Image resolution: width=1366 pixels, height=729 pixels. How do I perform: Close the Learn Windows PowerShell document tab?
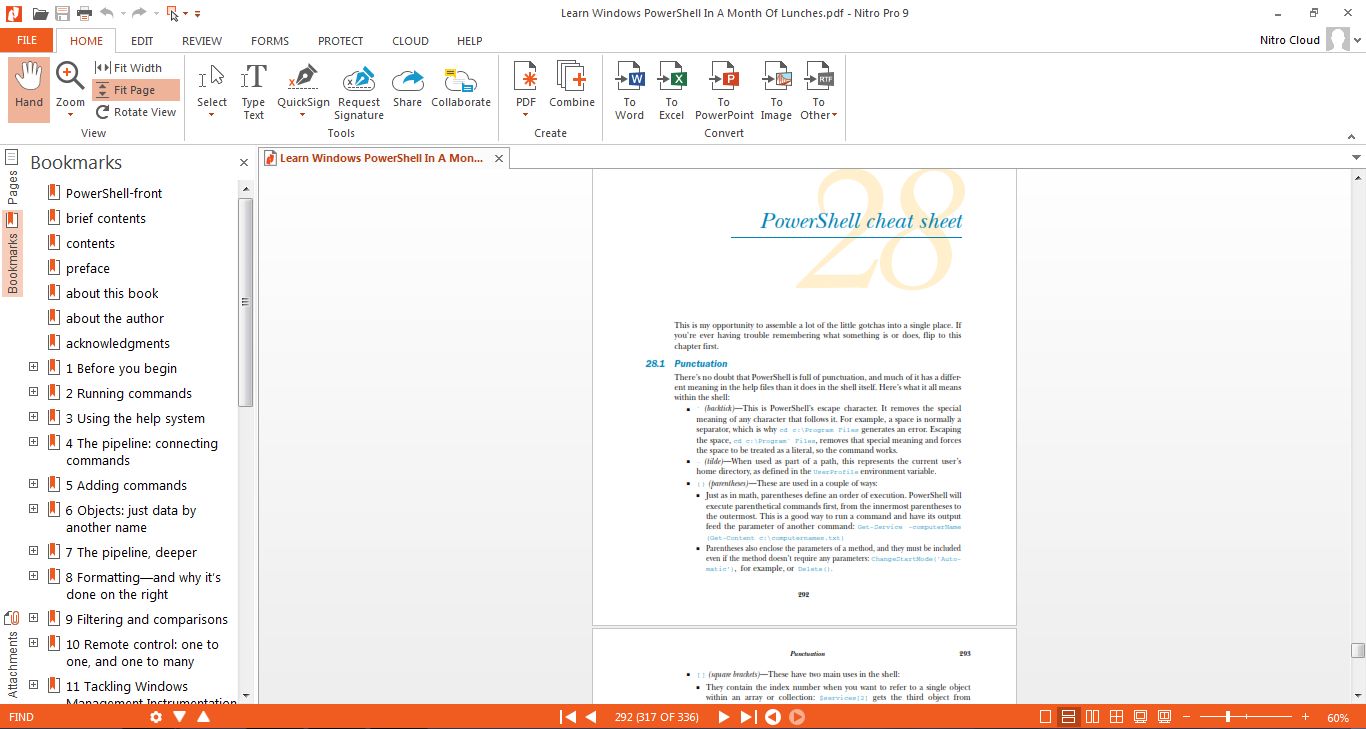[499, 158]
